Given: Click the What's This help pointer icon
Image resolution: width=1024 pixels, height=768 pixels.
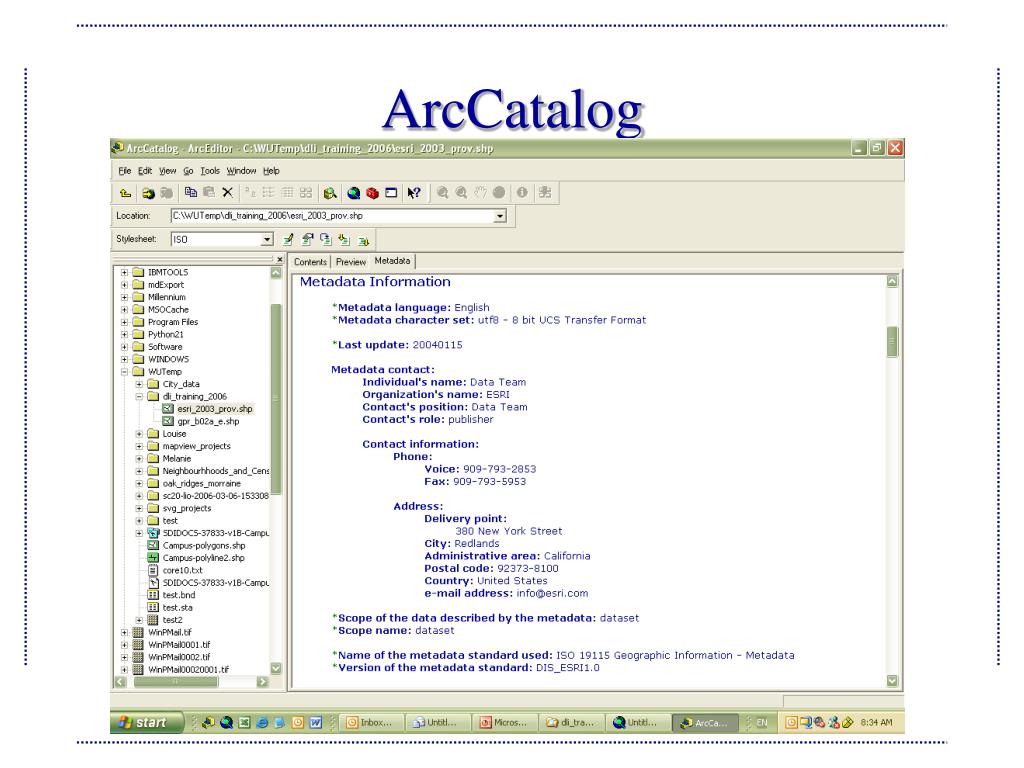Looking at the screenshot, I should point(414,193).
